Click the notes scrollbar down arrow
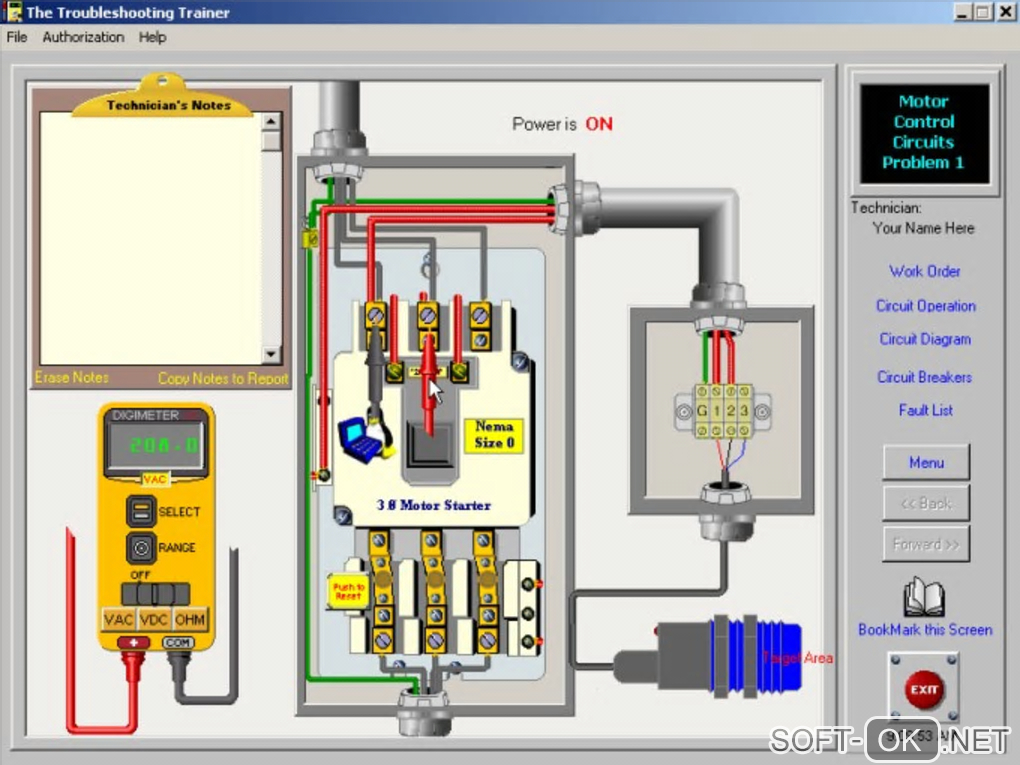 coord(271,355)
